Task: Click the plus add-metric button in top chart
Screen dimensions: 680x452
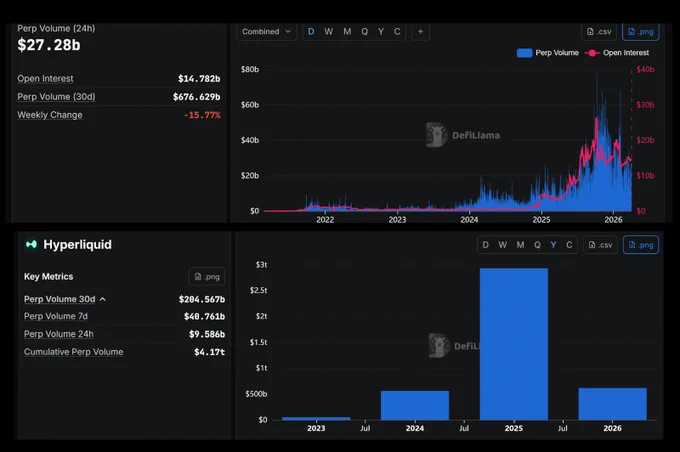Action: (420, 32)
